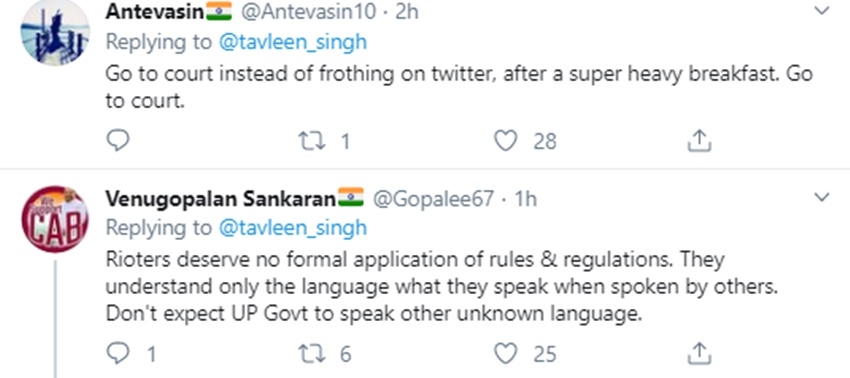Image resolution: width=850 pixels, height=378 pixels.
Task: Open the 2h timestamp on Antevasin's tweet
Action: [x=407, y=11]
